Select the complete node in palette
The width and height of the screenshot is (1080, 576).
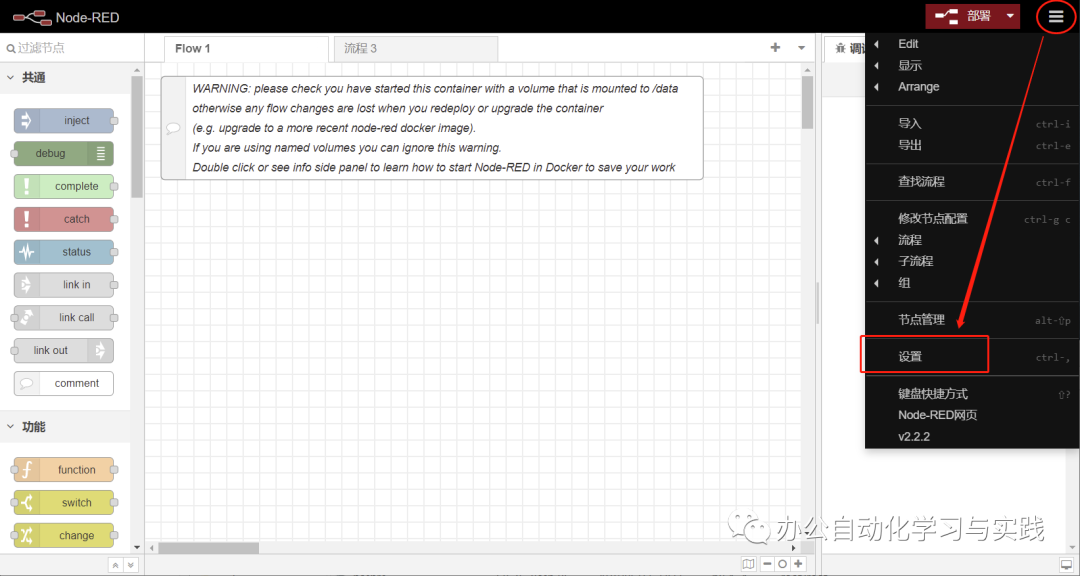tap(64, 186)
